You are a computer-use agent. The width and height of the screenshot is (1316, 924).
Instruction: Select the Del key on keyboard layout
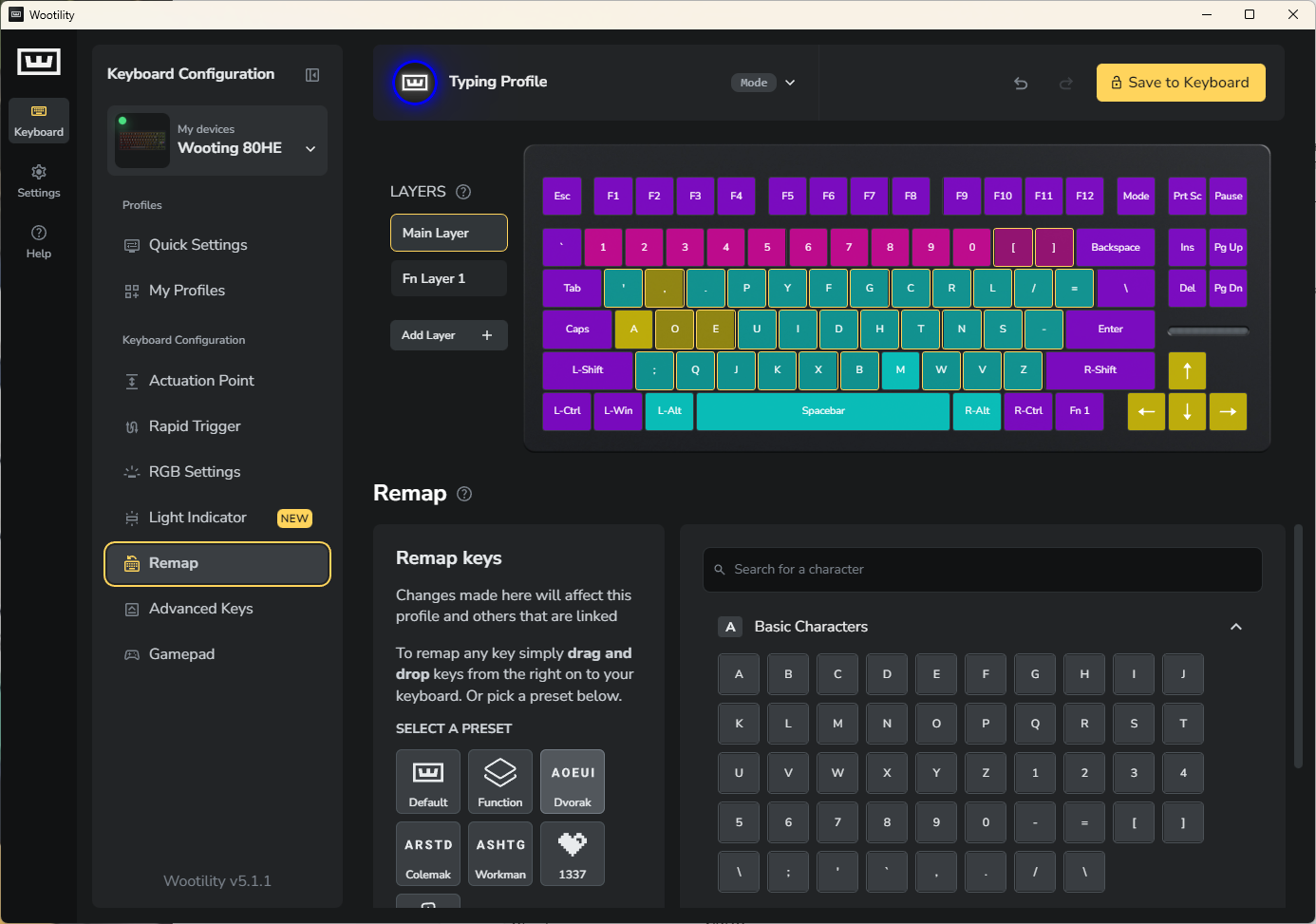click(x=1187, y=289)
